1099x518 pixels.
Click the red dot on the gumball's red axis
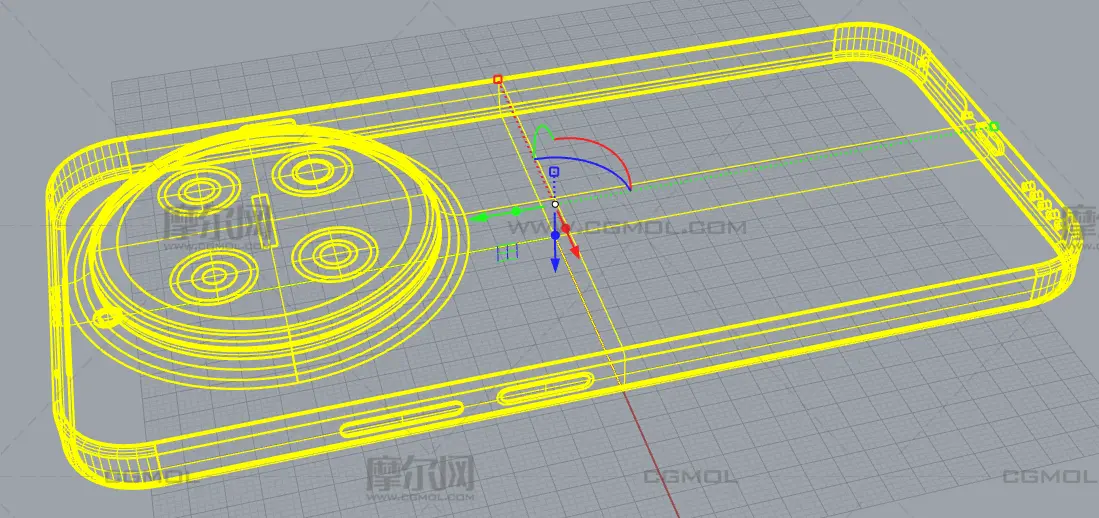pos(566,229)
